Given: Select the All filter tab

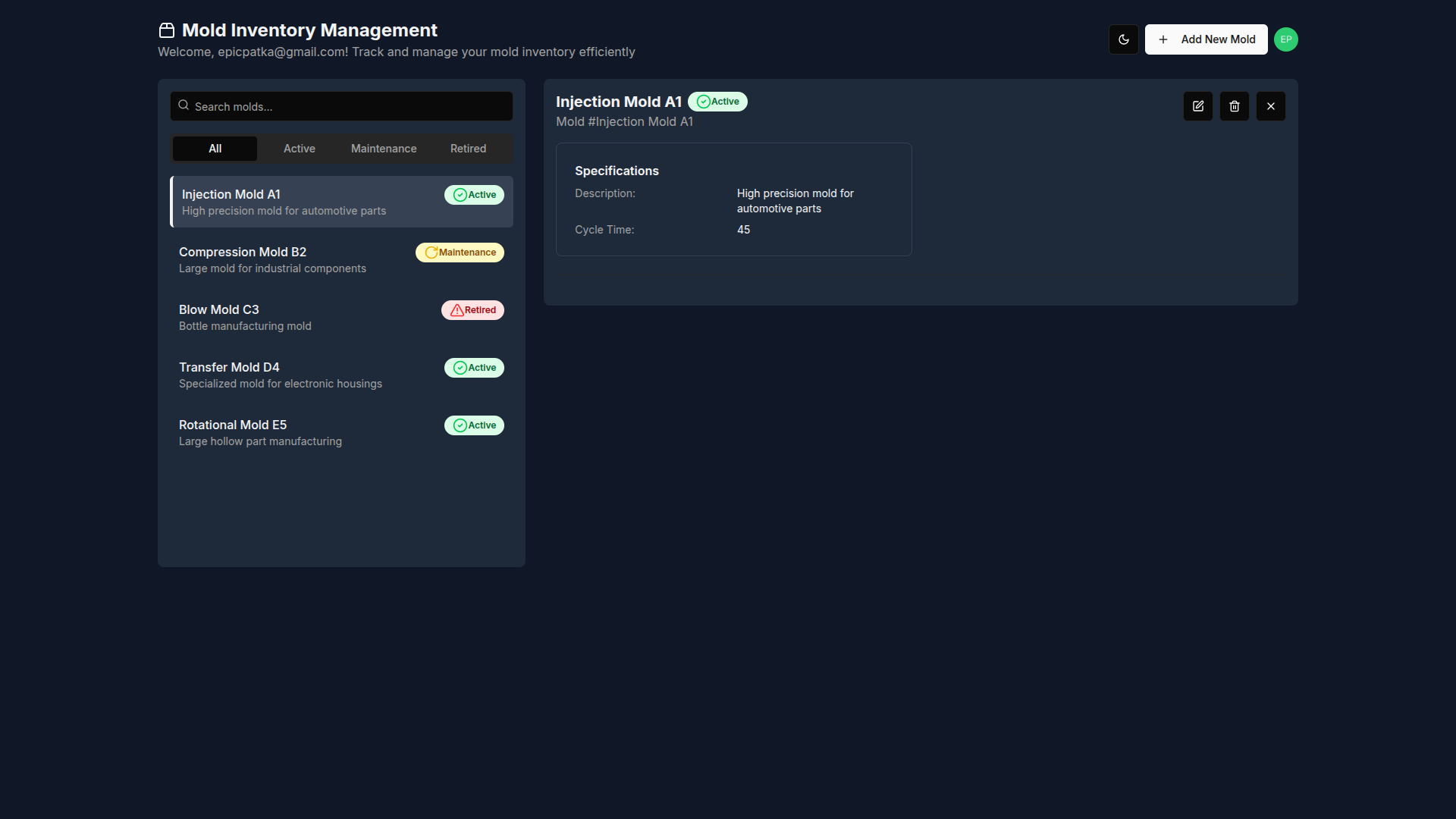Looking at the screenshot, I should click(215, 149).
